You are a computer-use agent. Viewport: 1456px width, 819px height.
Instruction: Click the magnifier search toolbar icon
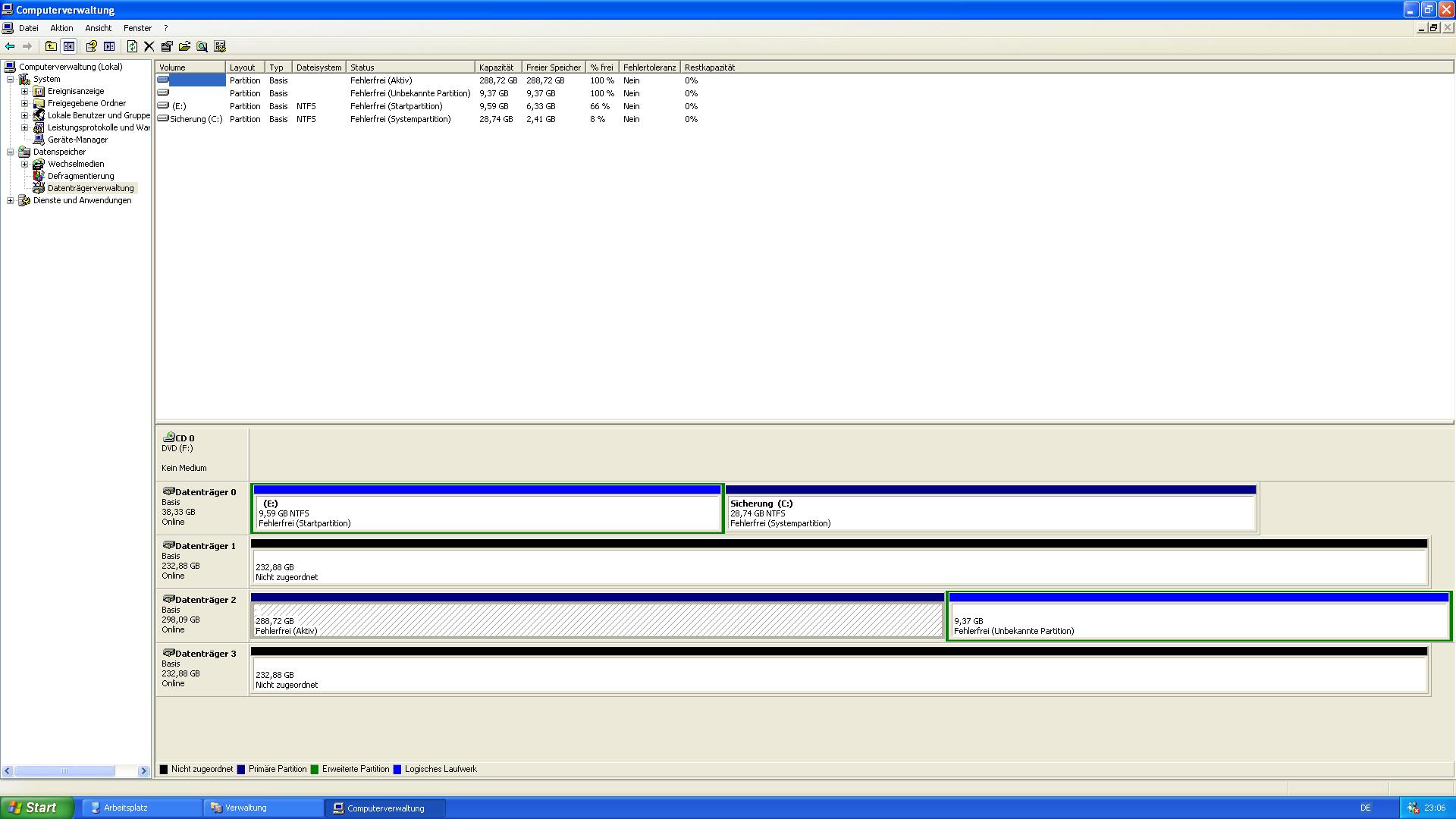pyautogui.click(x=202, y=46)
